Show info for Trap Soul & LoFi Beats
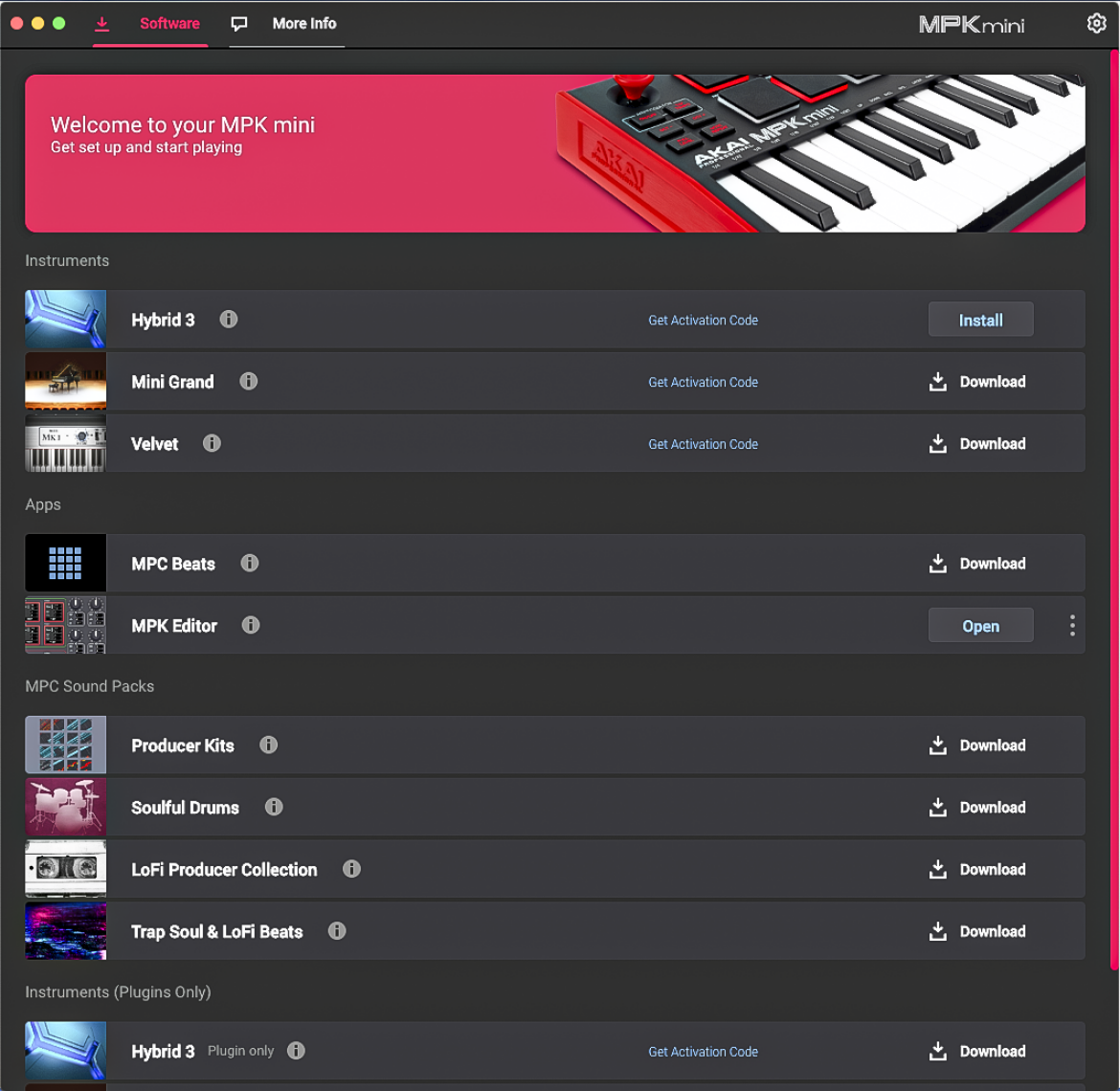 click(337, 931)
